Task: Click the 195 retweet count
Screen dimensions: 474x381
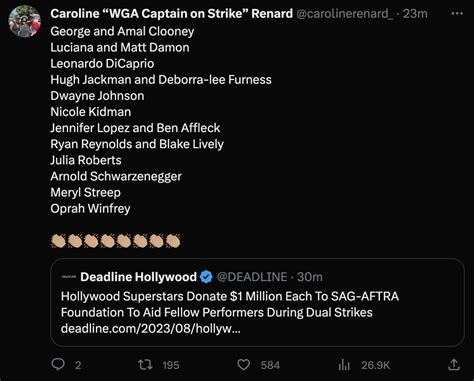Action: pos(171,365)
